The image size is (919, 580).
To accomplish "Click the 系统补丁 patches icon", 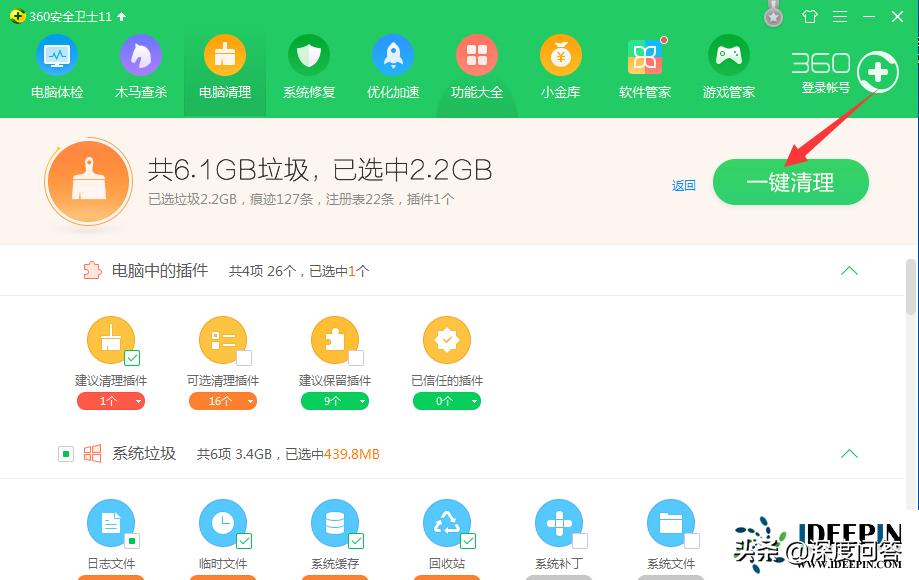I will [559, 522].
